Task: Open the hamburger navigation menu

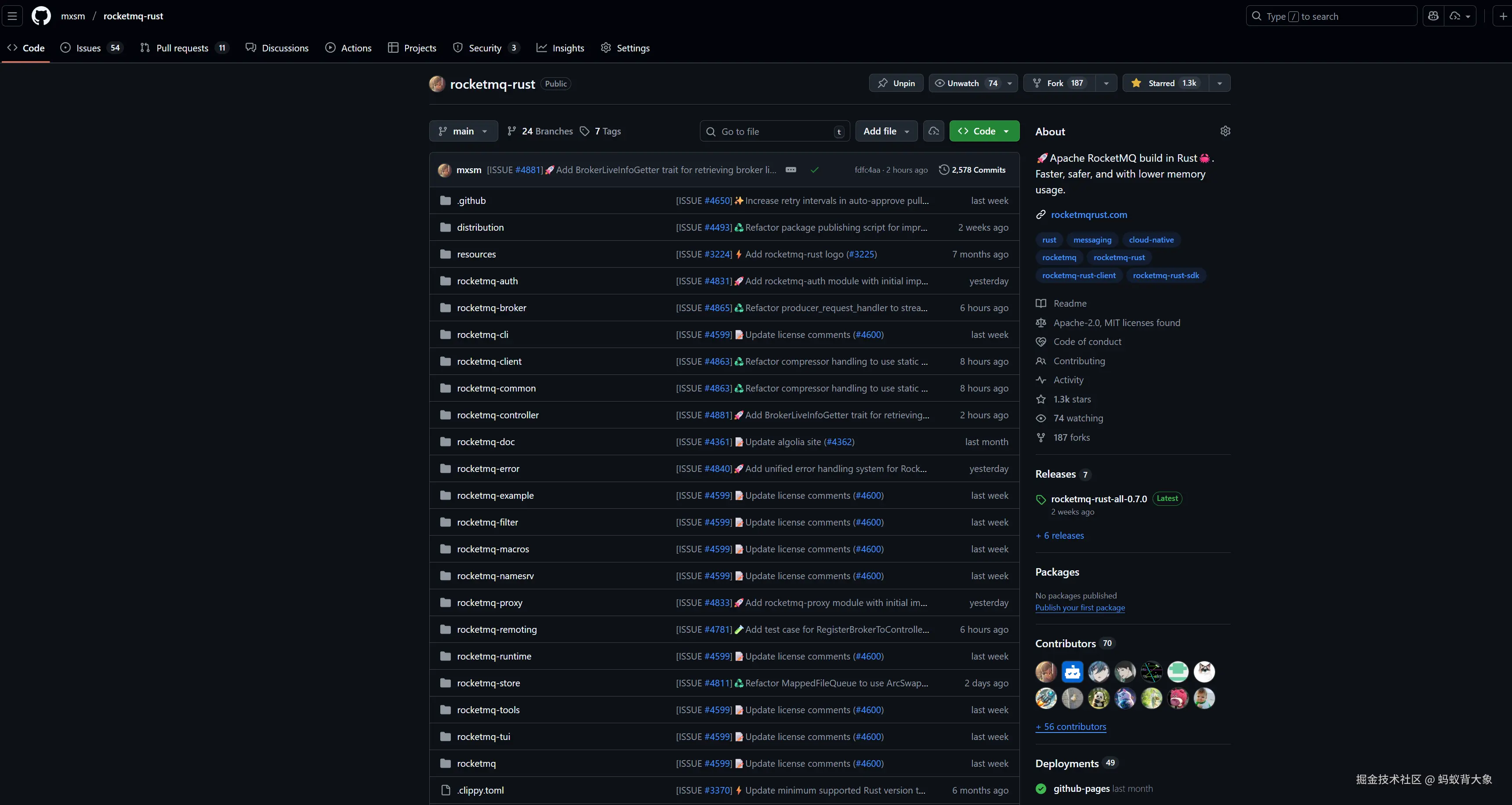Action: pyautogui.click(x=12, y=16)
